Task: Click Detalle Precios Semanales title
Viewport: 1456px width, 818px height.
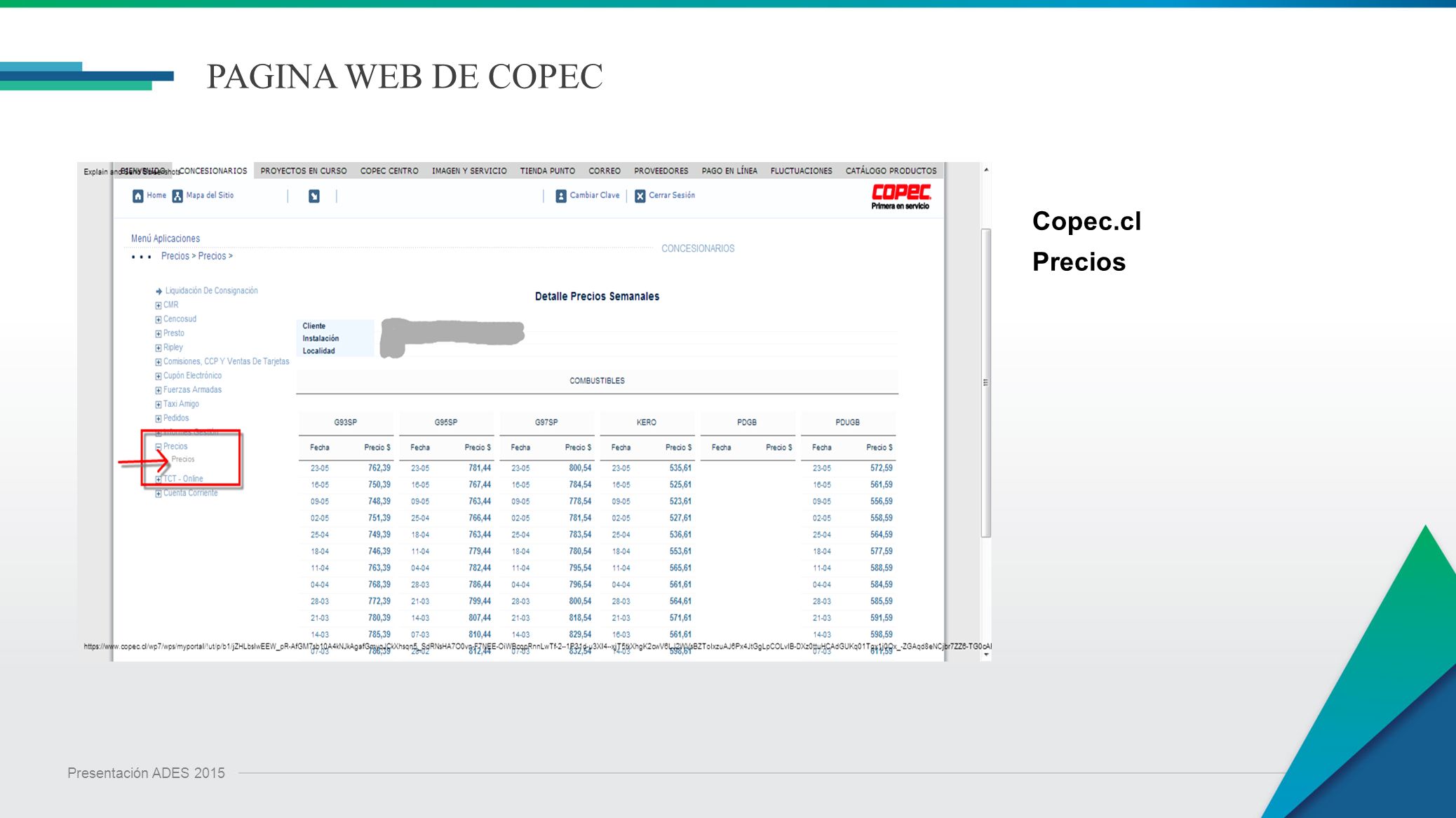Action: (x=597, y=297)
